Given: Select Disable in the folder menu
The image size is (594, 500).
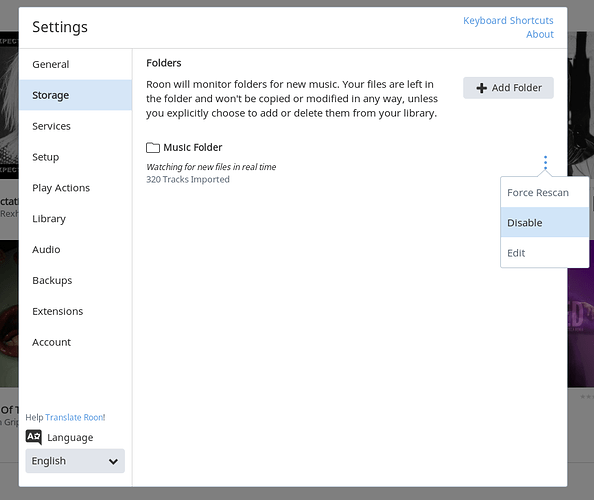Looking at the screenshot, I should click(x=544, y=223).
